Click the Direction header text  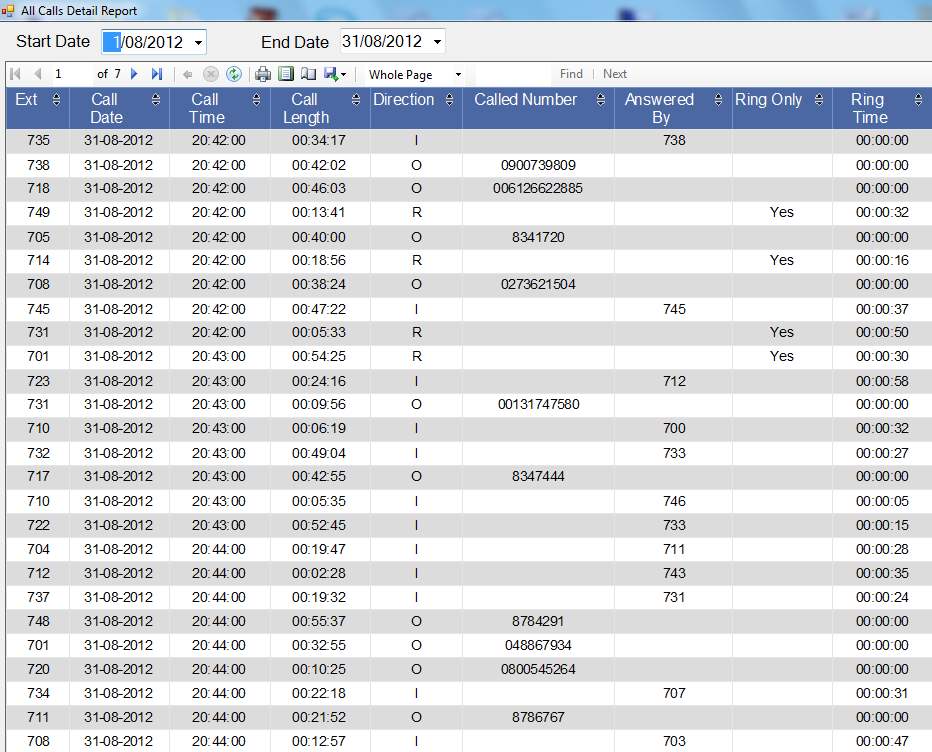pos(404,99)
